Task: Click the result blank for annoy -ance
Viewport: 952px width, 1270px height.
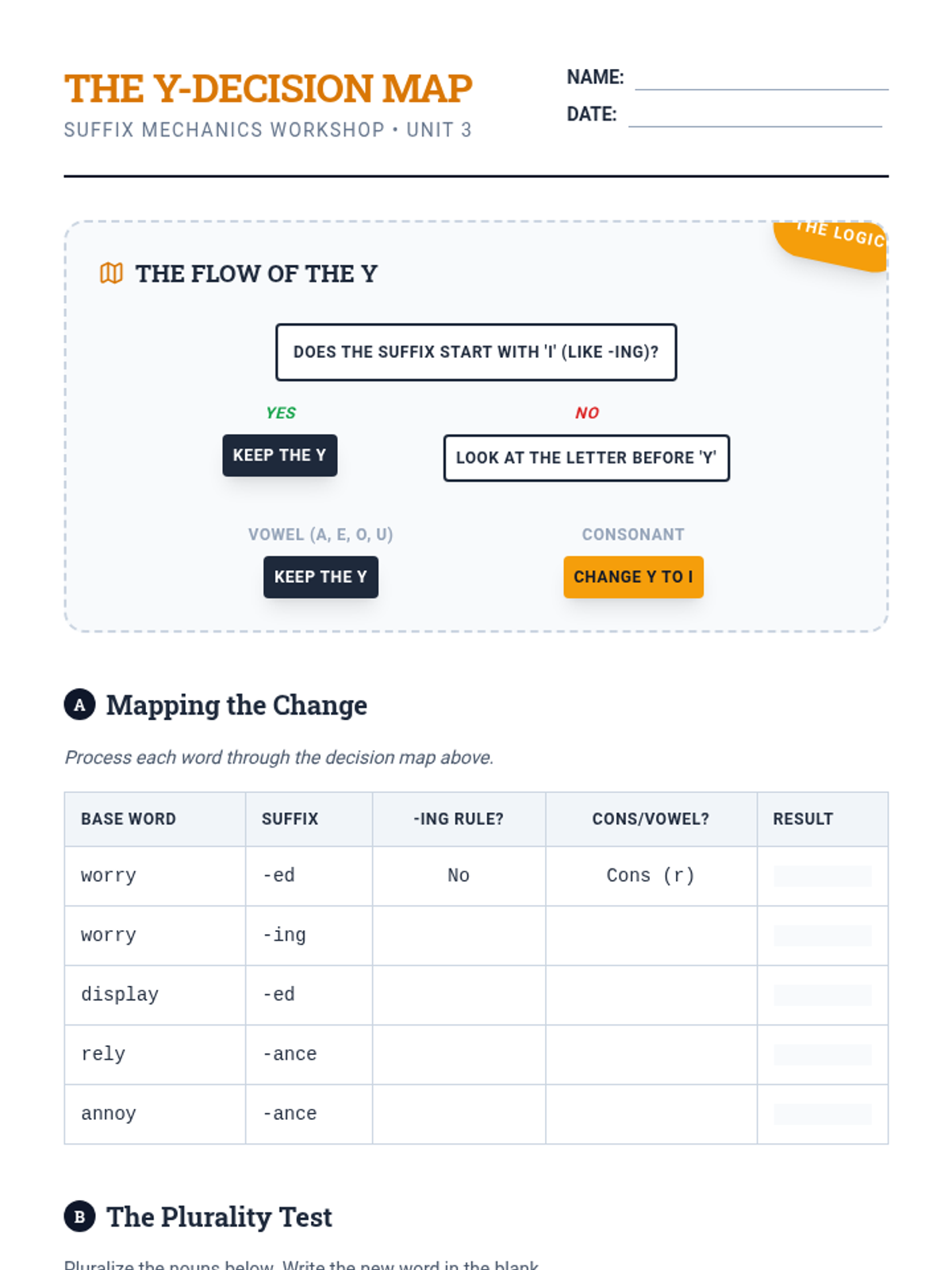Action: click(x=822, y=1114)
